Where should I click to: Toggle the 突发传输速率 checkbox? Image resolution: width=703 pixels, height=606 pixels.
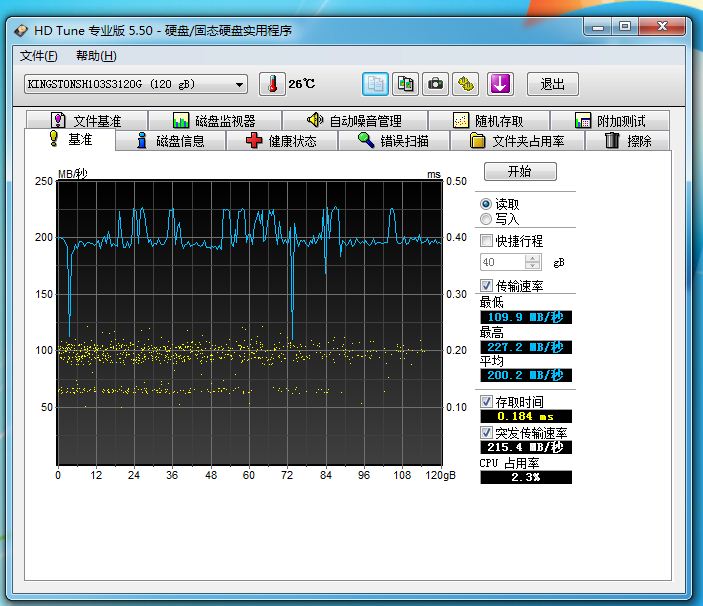(486, 433)
